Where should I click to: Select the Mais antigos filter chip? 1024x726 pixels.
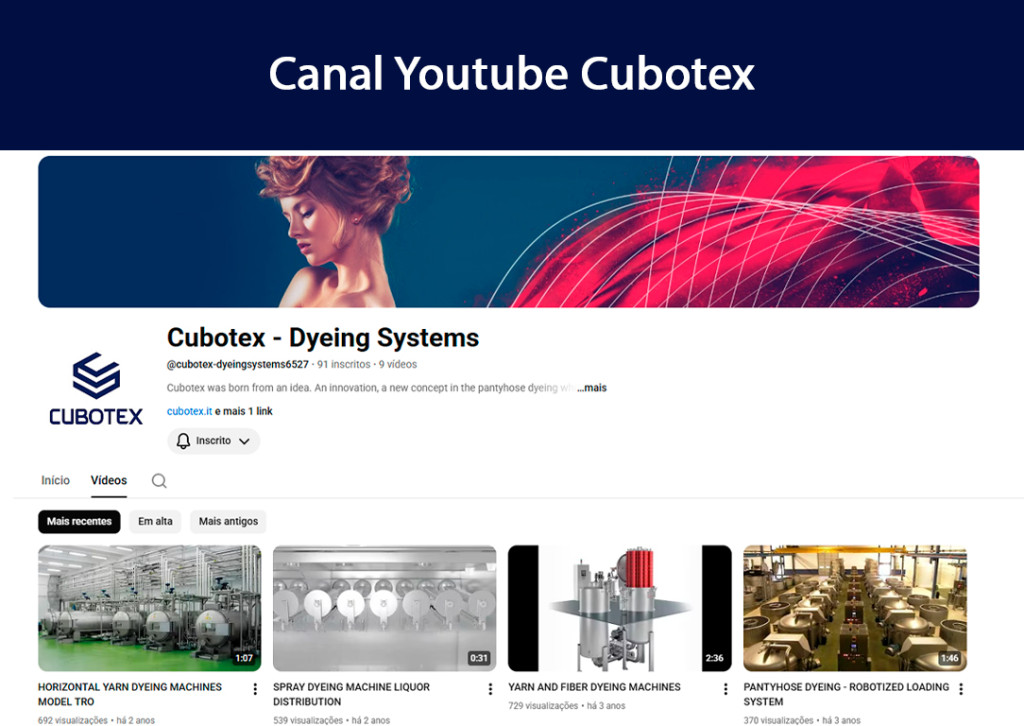pos(228,522)
